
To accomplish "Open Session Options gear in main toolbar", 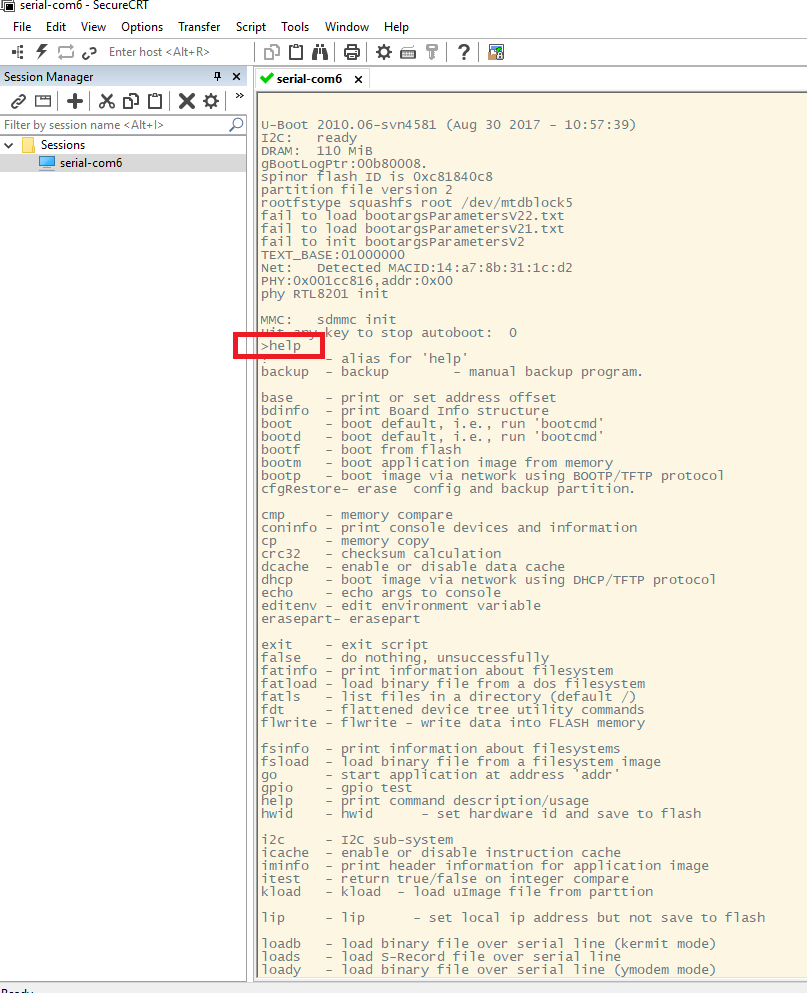I will tap(384, 52).
